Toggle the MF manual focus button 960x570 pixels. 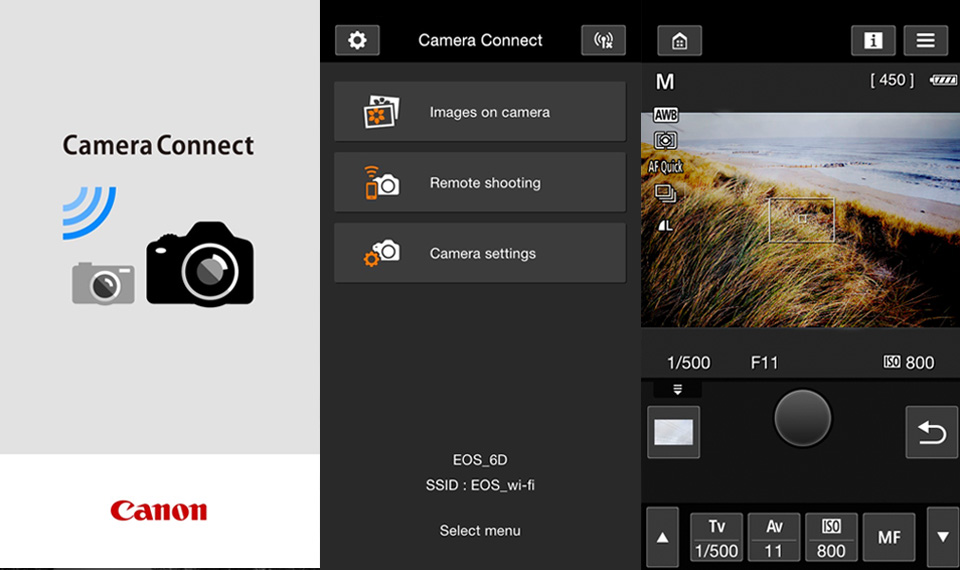[x=889, y=538]
